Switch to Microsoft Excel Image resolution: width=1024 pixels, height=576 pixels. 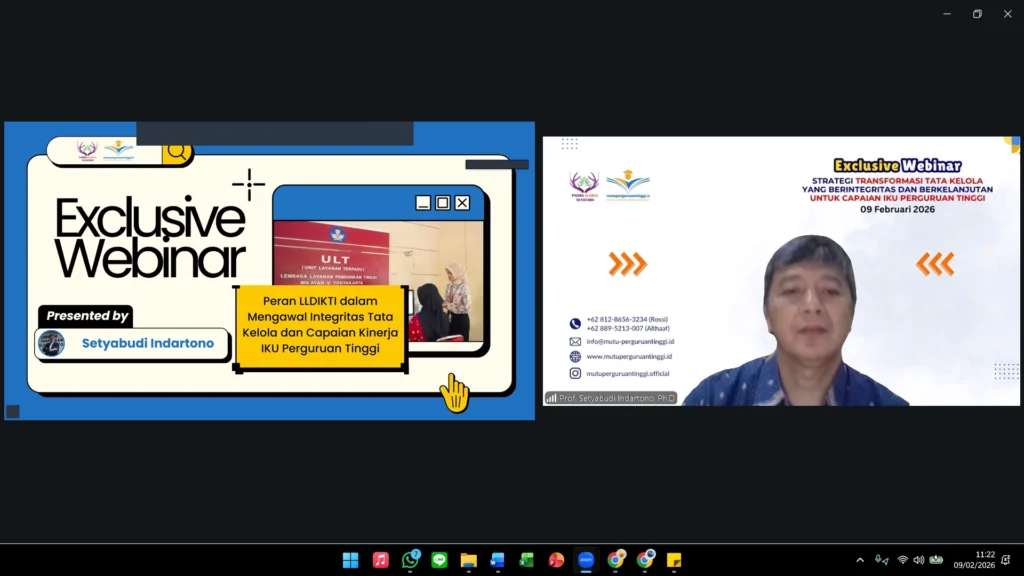point(527,560)
